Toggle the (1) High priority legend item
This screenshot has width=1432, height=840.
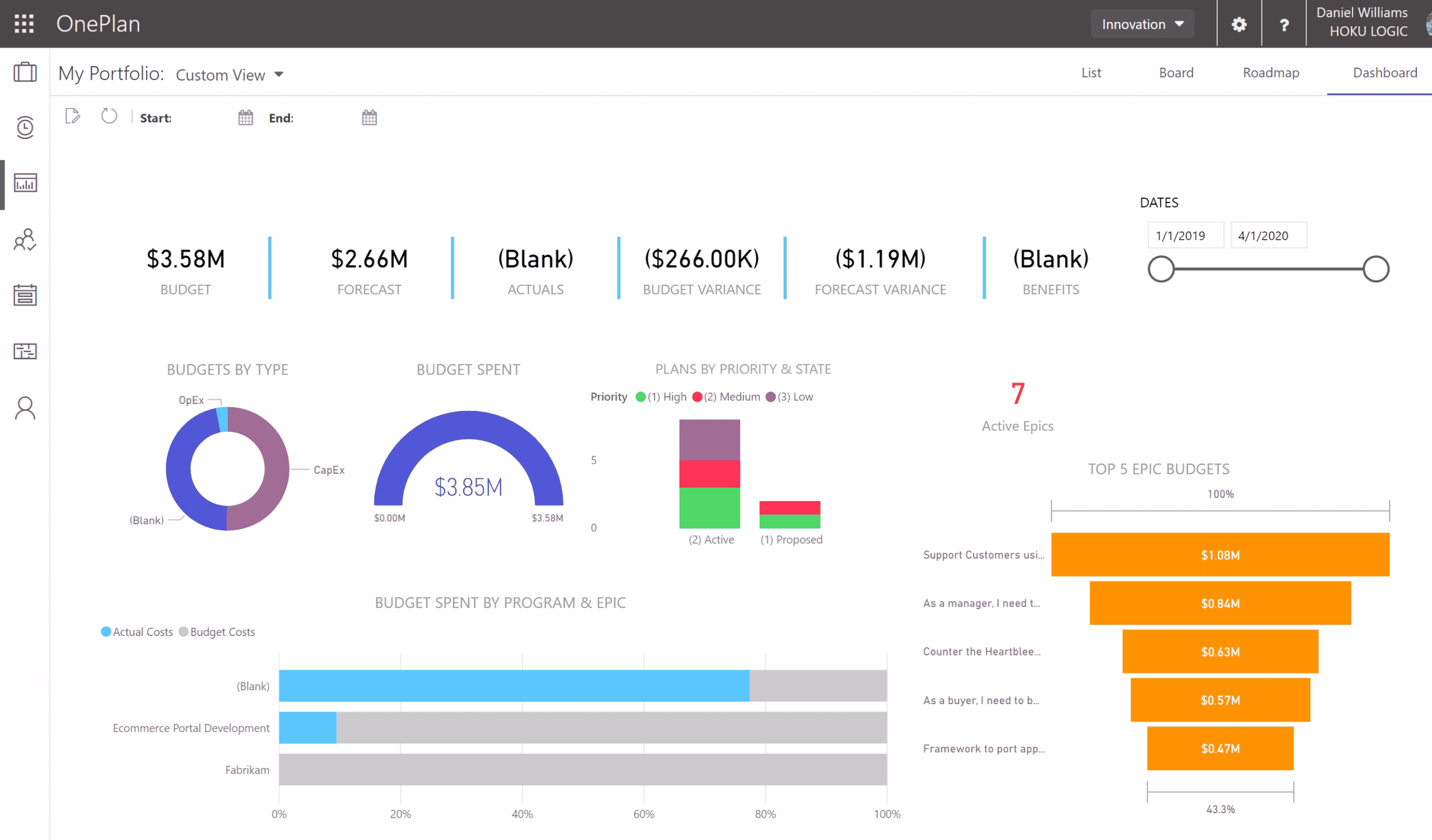(661, 397)
